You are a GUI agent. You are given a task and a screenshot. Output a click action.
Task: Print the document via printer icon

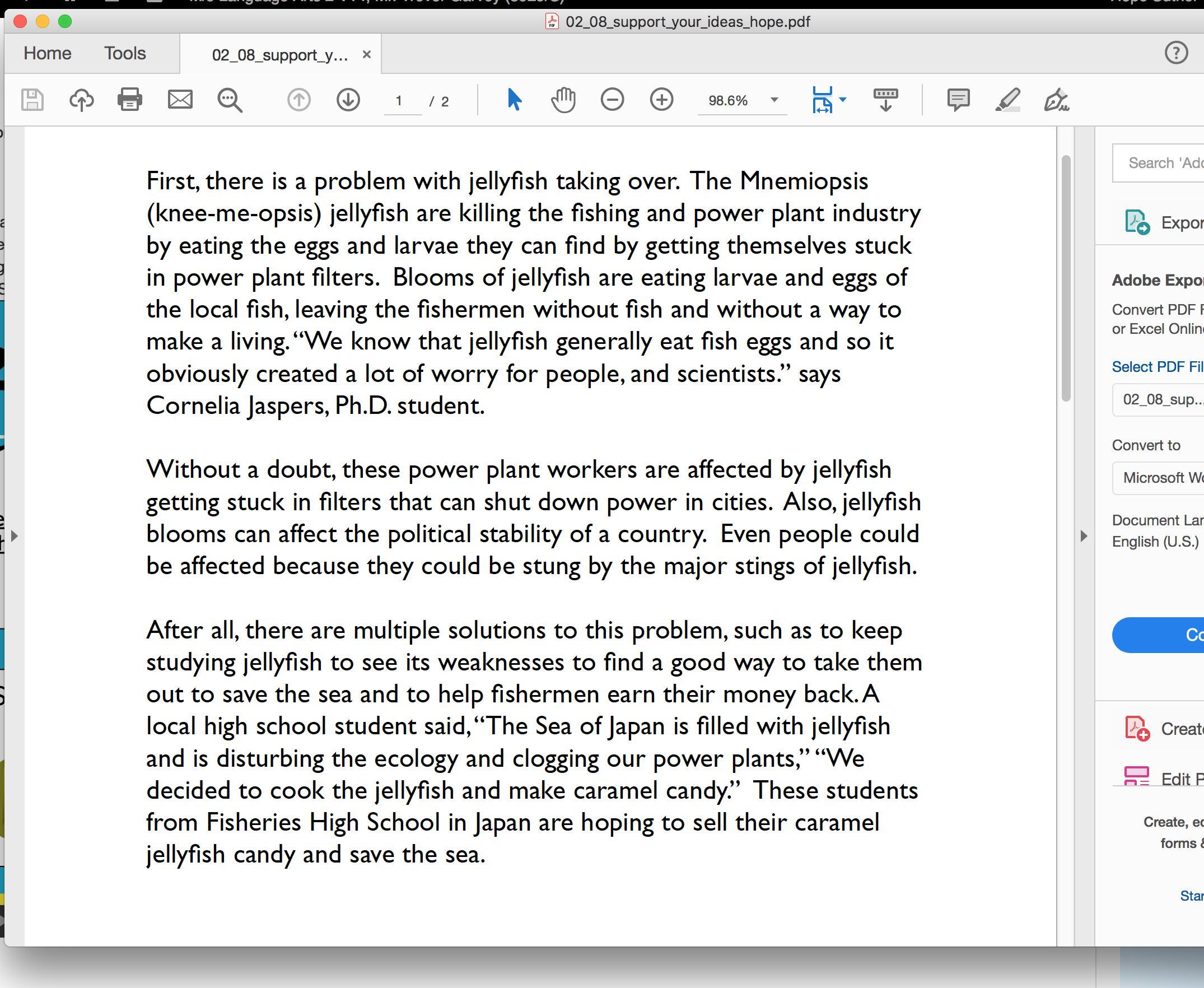click(130, 100)
